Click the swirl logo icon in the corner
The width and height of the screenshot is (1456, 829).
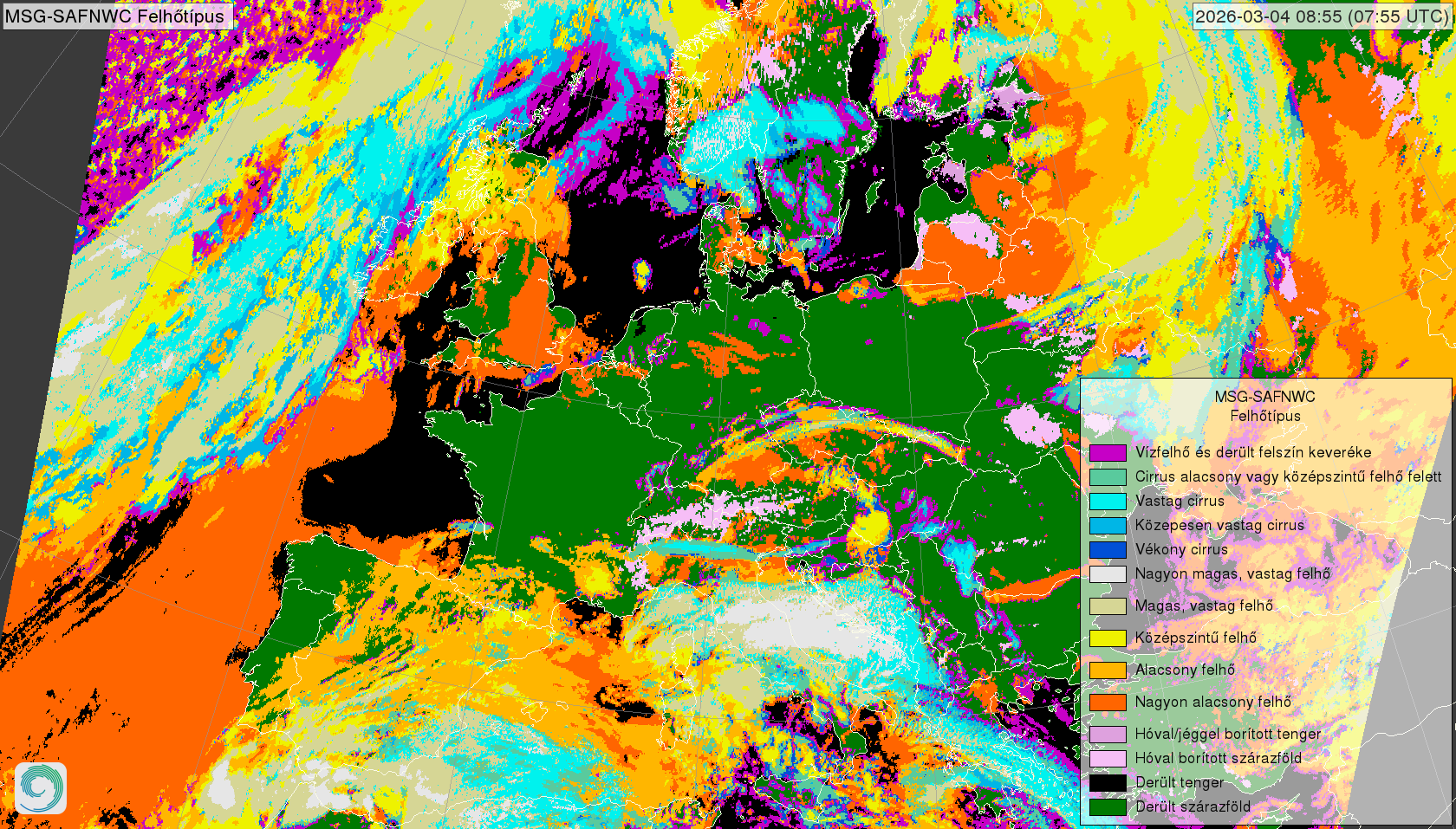pos(41,787)
